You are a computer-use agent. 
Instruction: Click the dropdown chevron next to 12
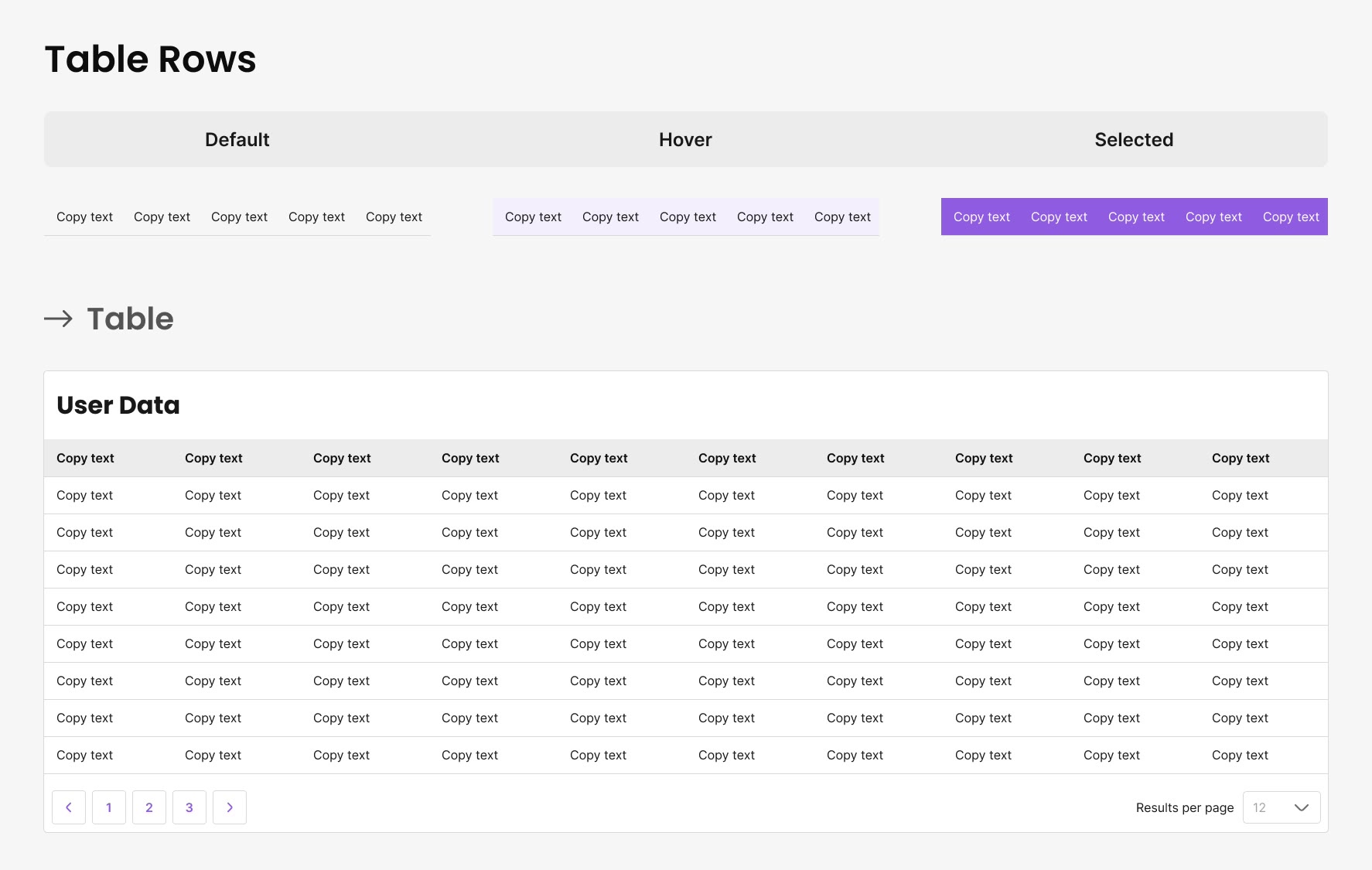click(1302, 807)
